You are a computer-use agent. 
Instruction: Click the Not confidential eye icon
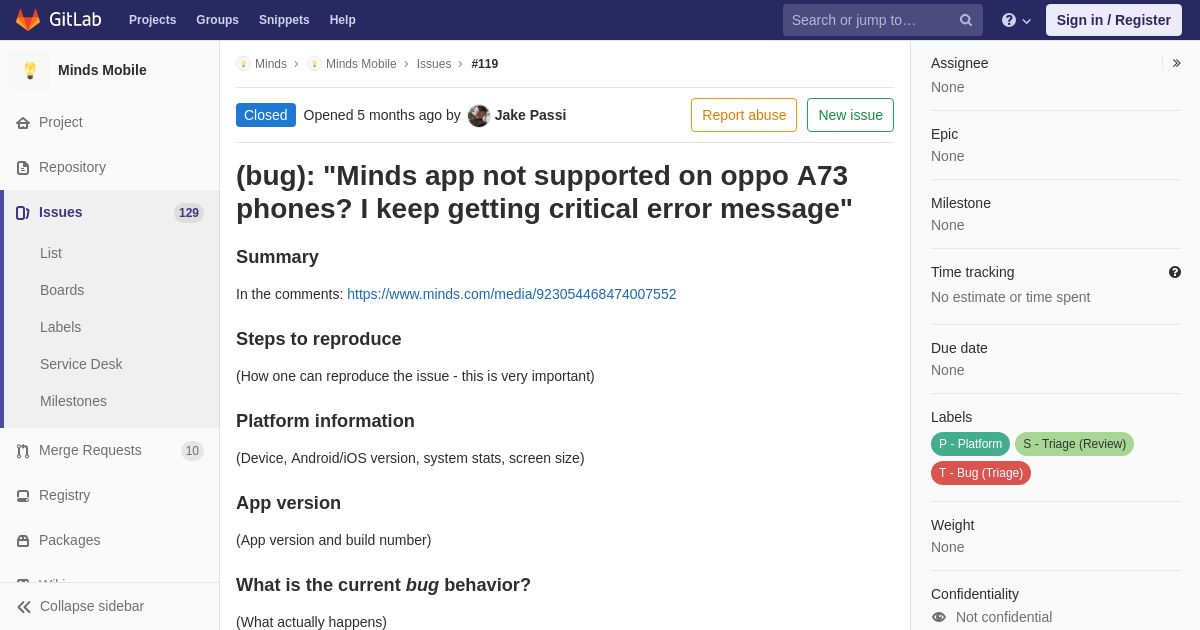point(939,617)
